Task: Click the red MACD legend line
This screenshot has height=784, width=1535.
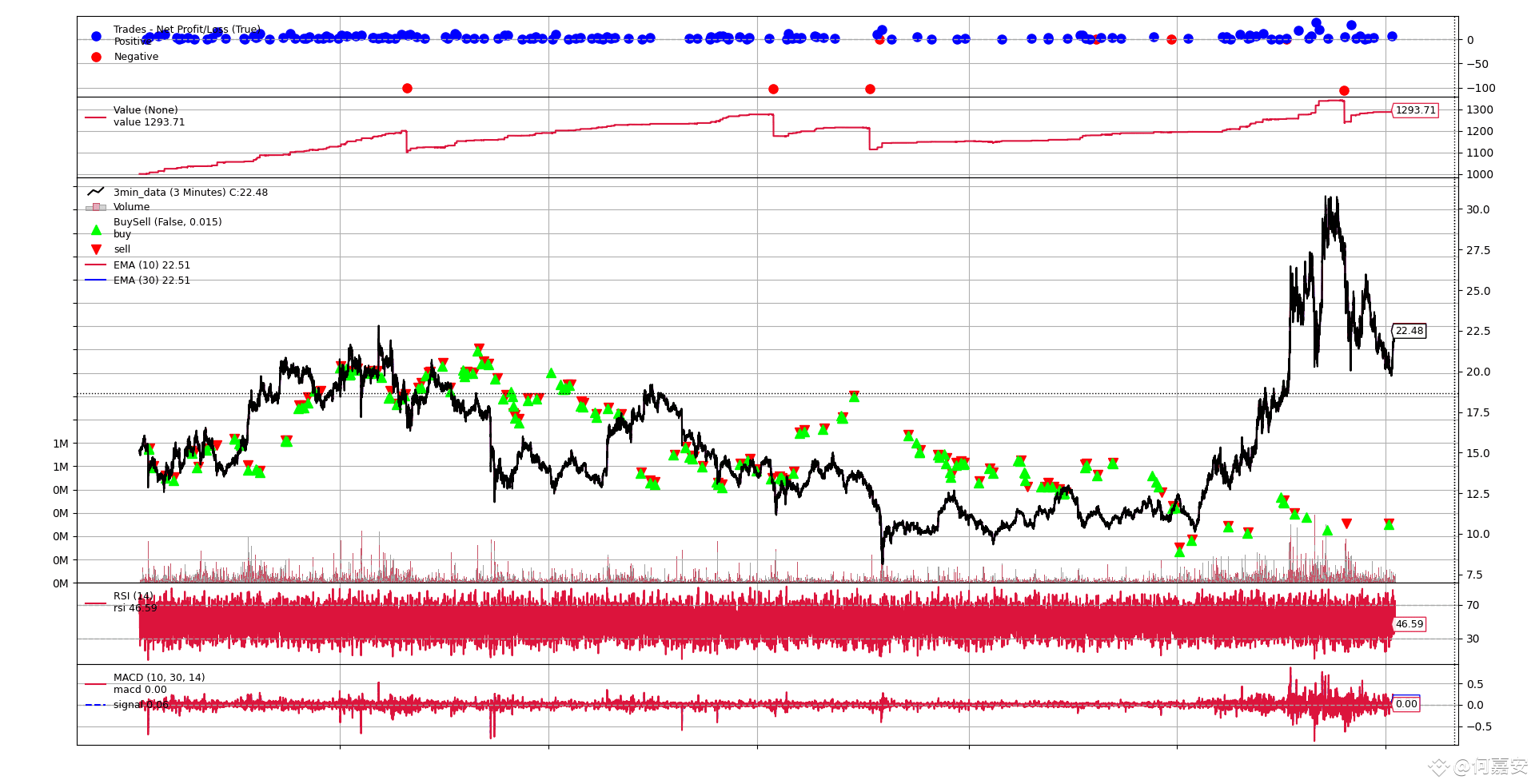Action: click(96, 684)
